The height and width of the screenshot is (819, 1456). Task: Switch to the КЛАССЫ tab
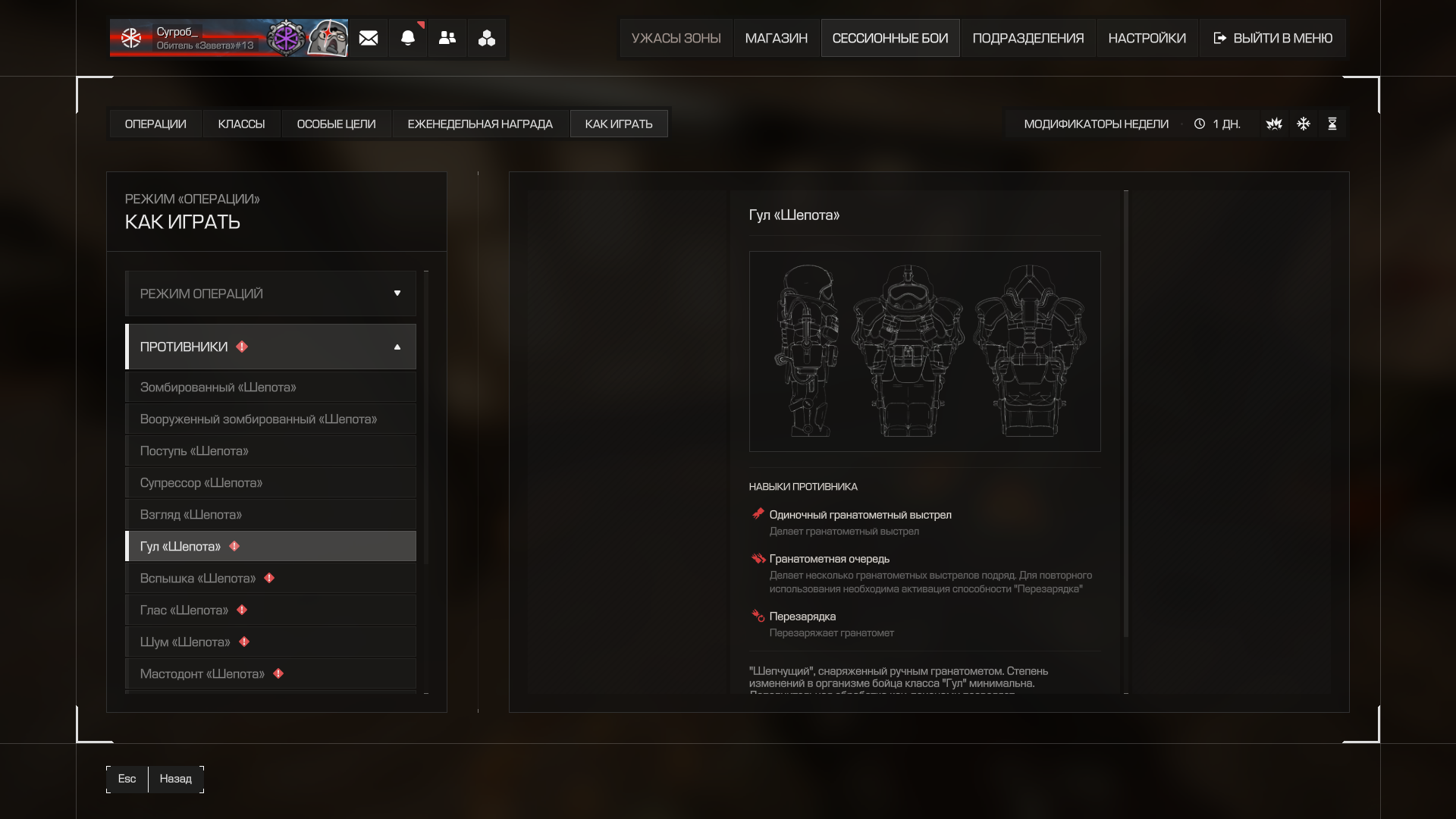[241, 124]
